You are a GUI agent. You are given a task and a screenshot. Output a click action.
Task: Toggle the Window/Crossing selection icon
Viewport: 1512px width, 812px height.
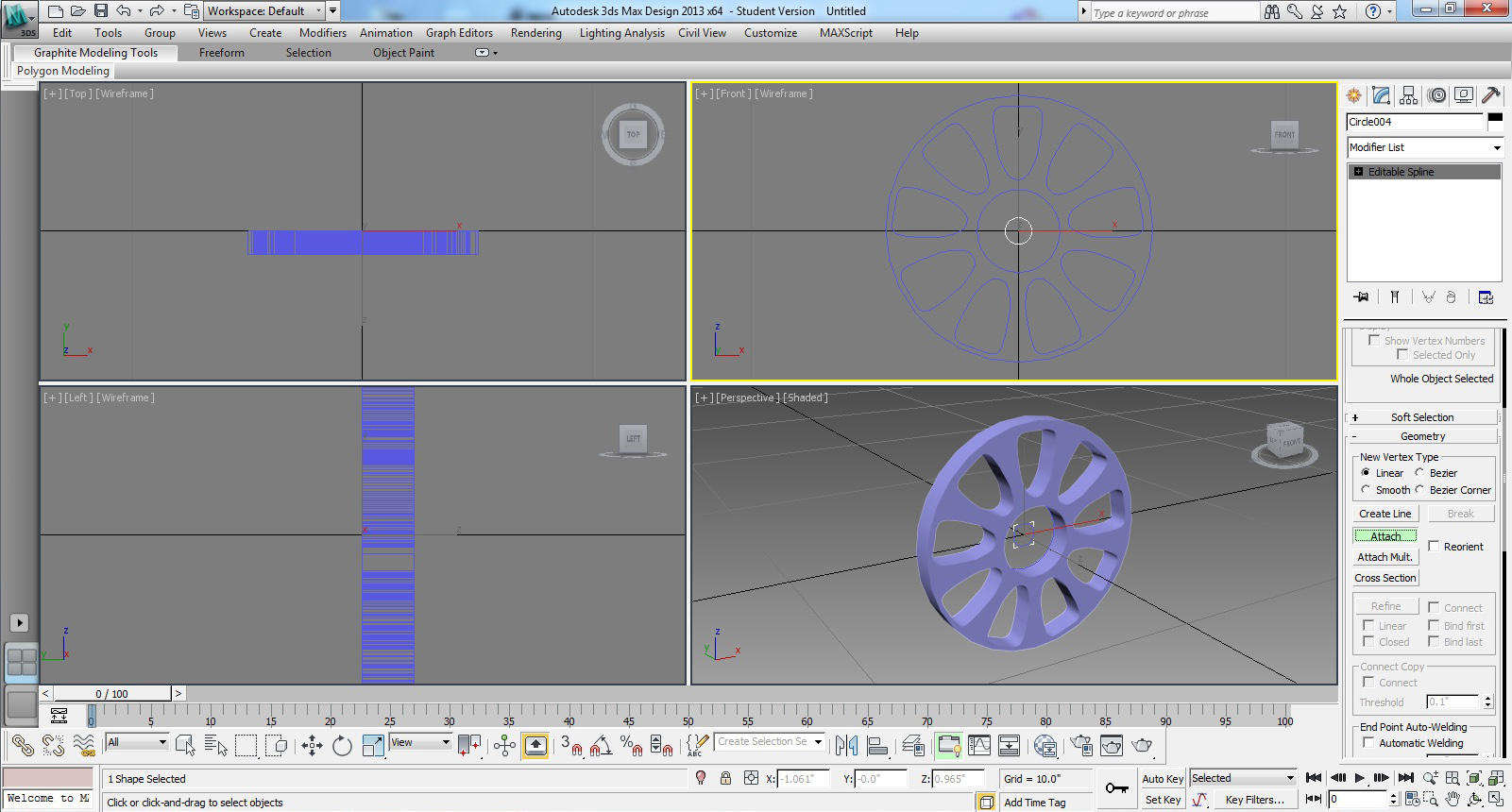pos(277,746)
